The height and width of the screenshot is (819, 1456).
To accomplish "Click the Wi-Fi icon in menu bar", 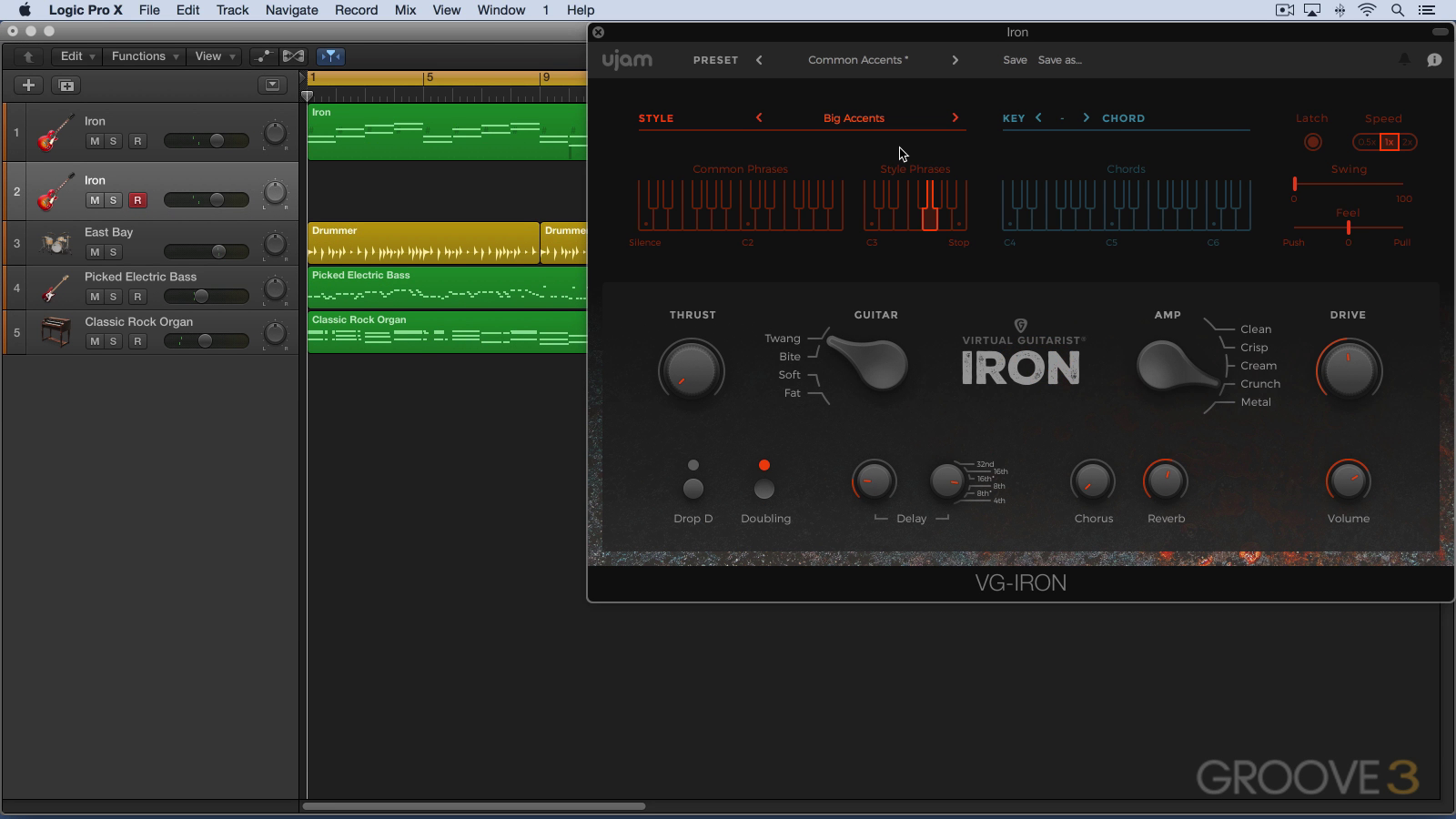I will click(x=1368, y=10).
